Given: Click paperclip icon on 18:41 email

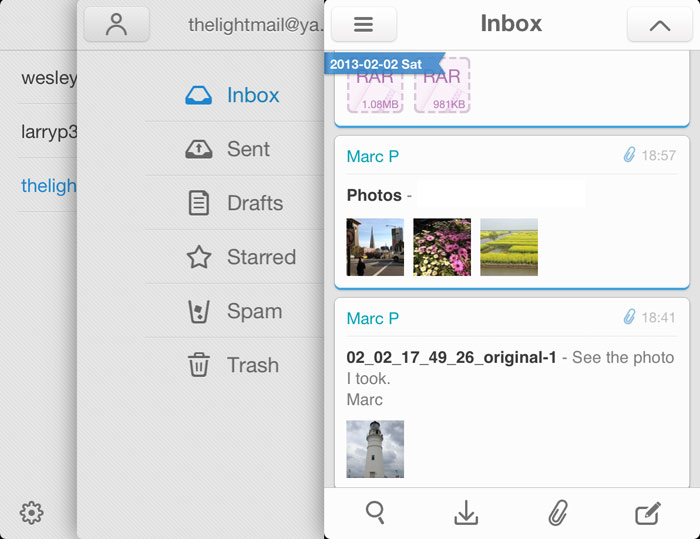Looking at the screenshot, I should tap(629, 317).
